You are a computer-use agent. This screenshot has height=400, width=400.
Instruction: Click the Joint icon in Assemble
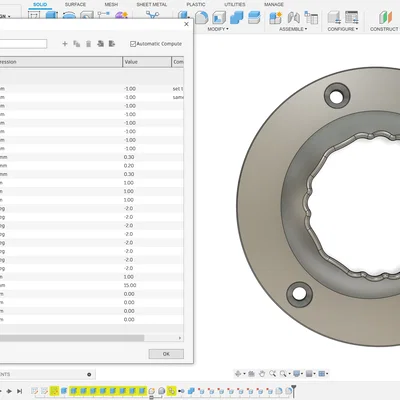(294, 17)
